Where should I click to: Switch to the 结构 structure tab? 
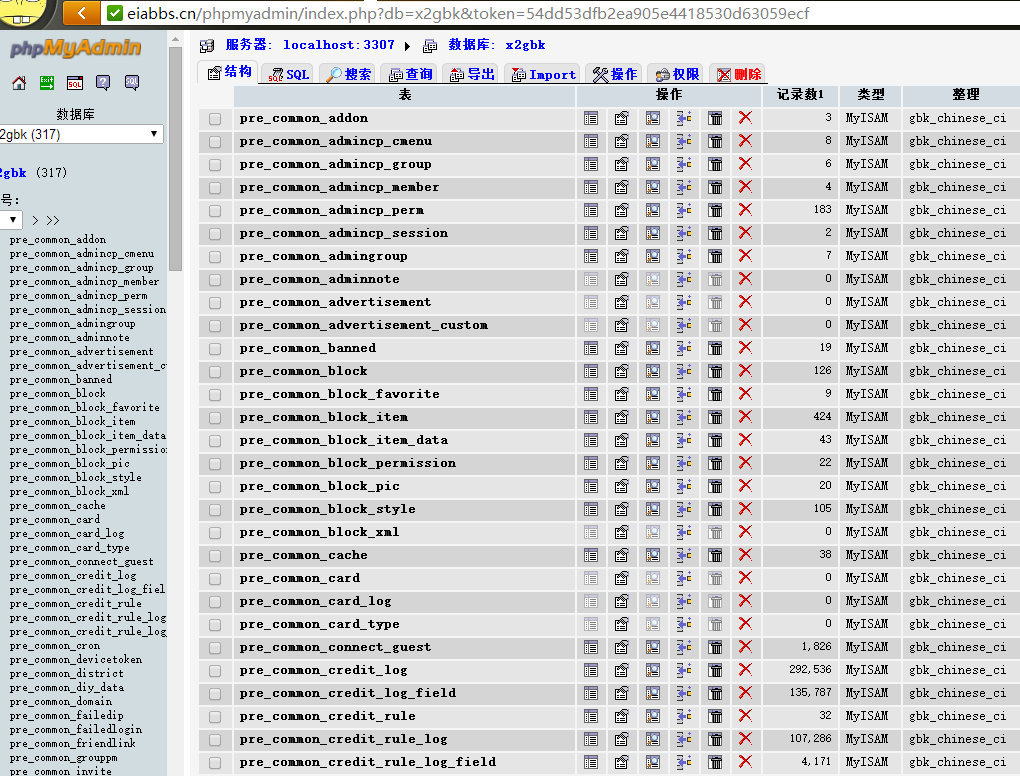pos(228,72)
